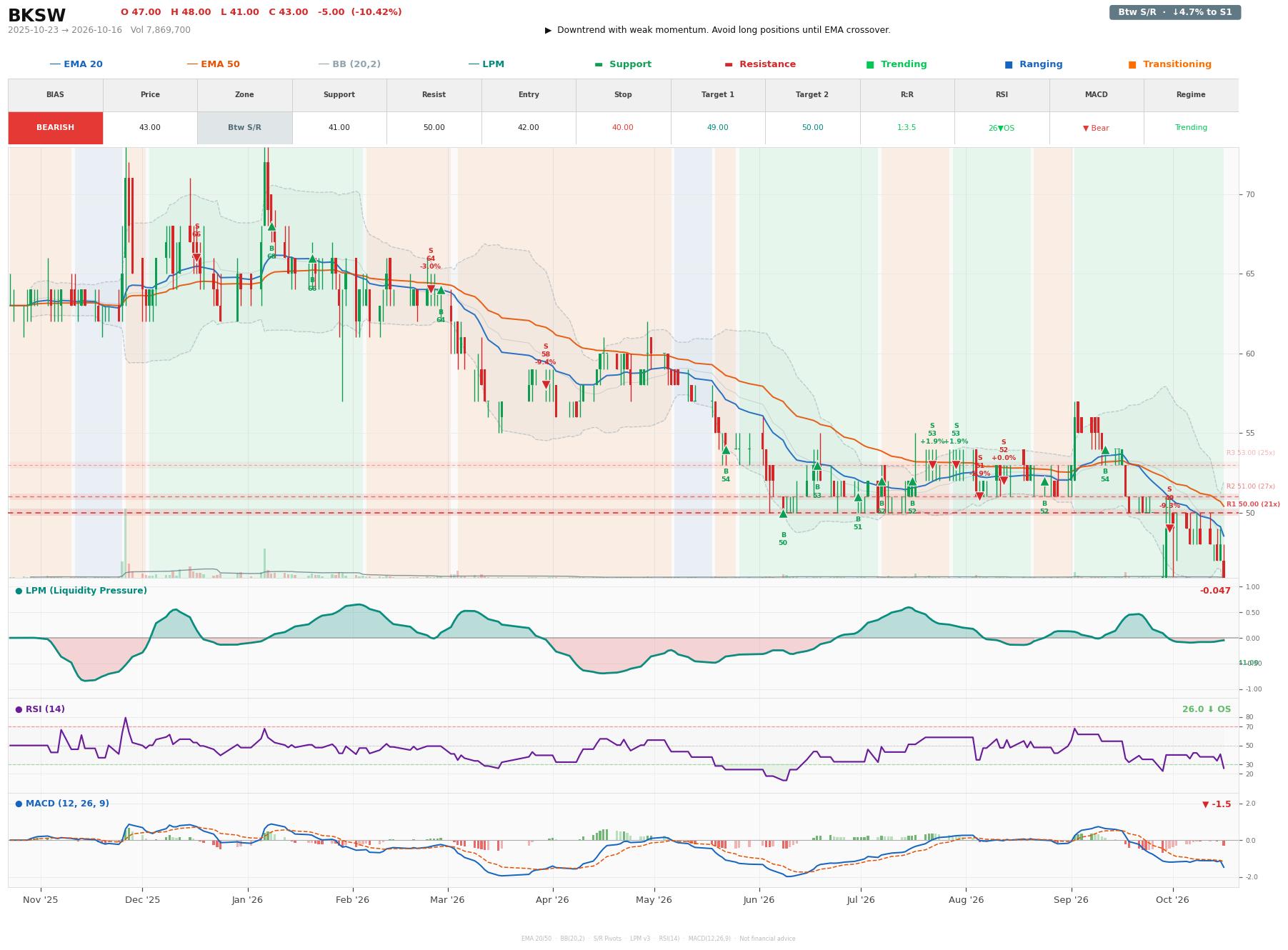Toggle the LPM legend entry at top

(x=486, y=64)
